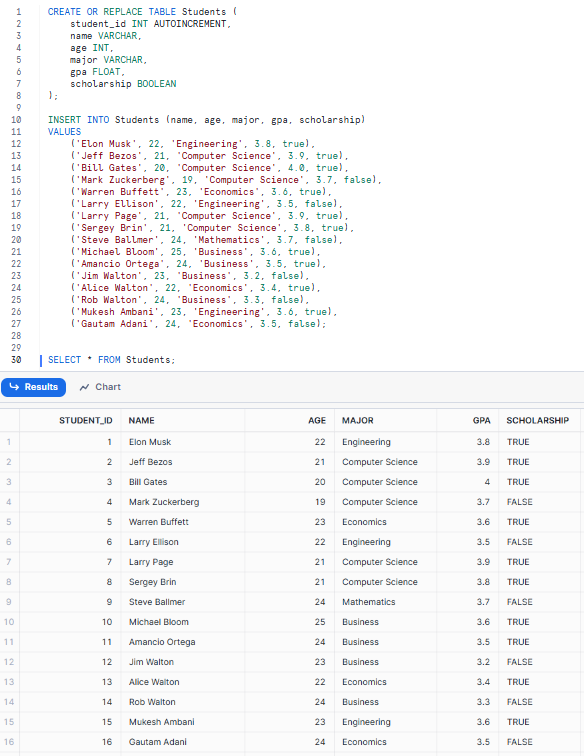Click the row number 16 in results gutter
The height and width of the screenshot is (756, 584).
[x=9, y=742]
